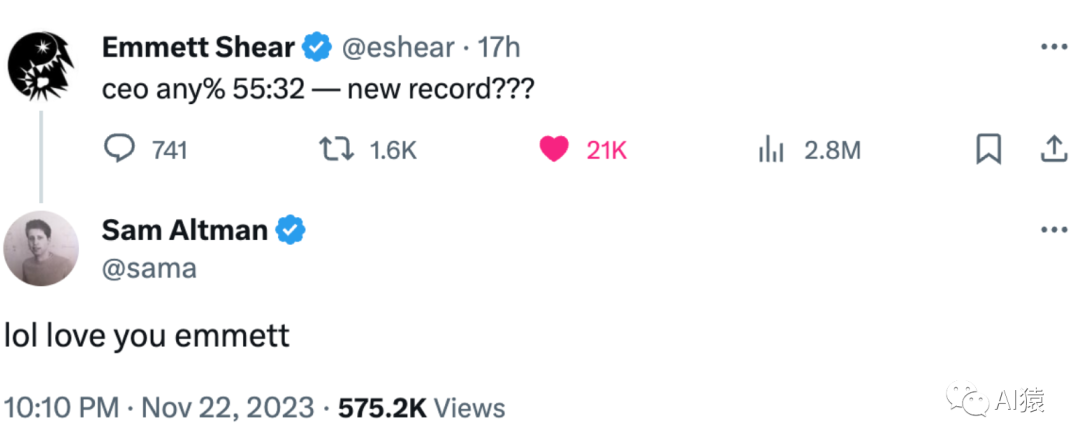The image size is (1080, 448).
Task: Click the @sama handle
Action: (x=148, y=268)
